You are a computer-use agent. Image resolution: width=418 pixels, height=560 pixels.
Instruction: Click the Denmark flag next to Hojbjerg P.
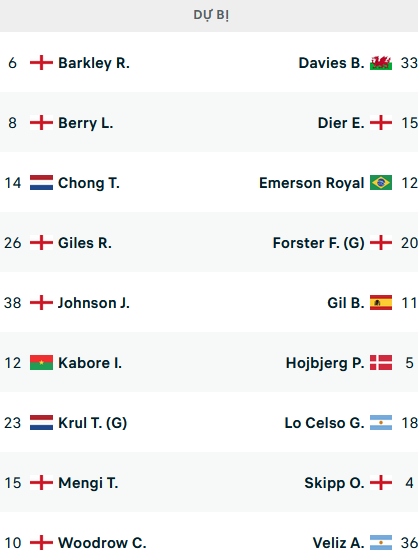(x=381, y=363)
